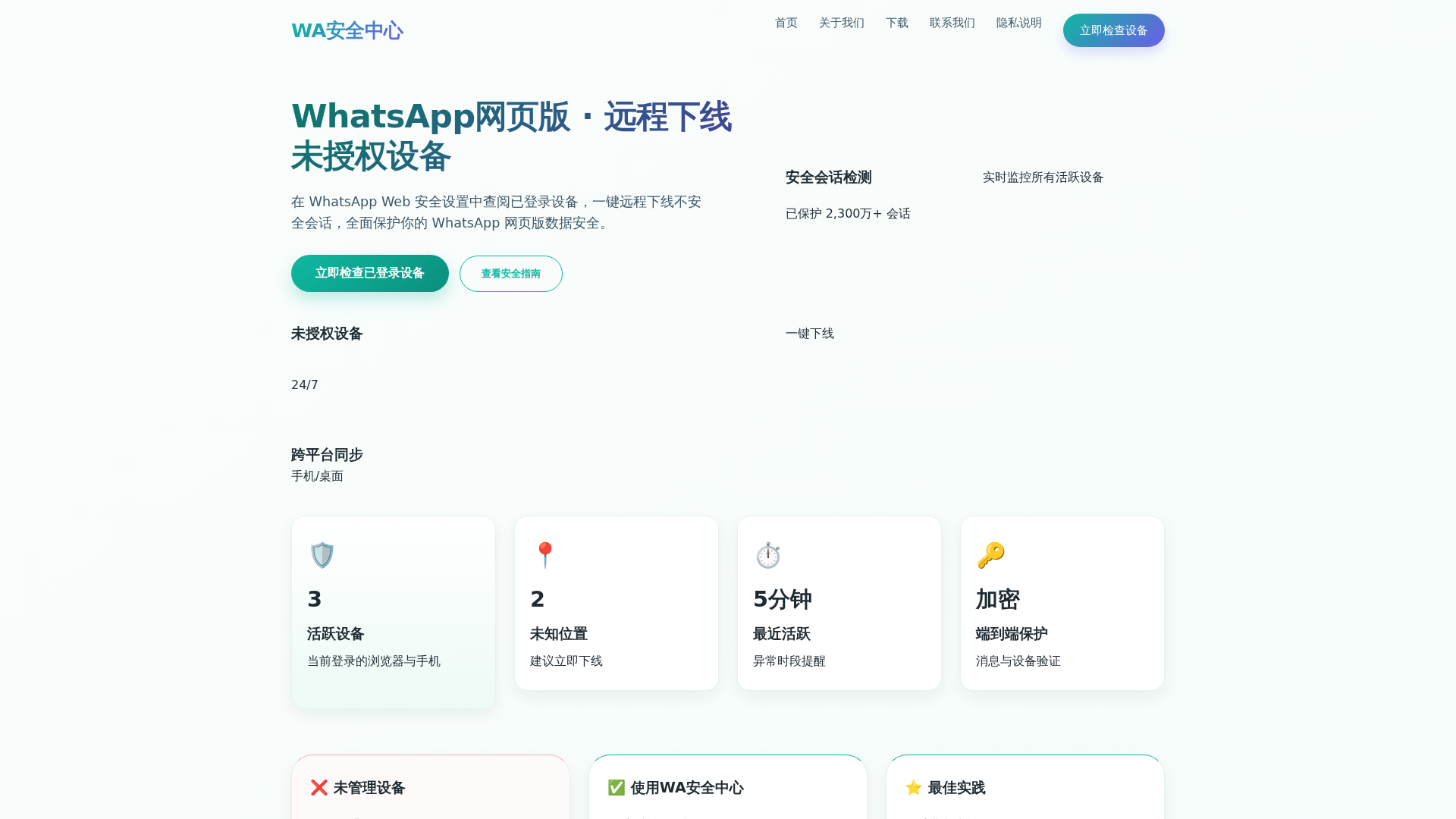Click the shield icon on 活跃设备 card
Screen dimensions: 1456x819
pos(322,555)
